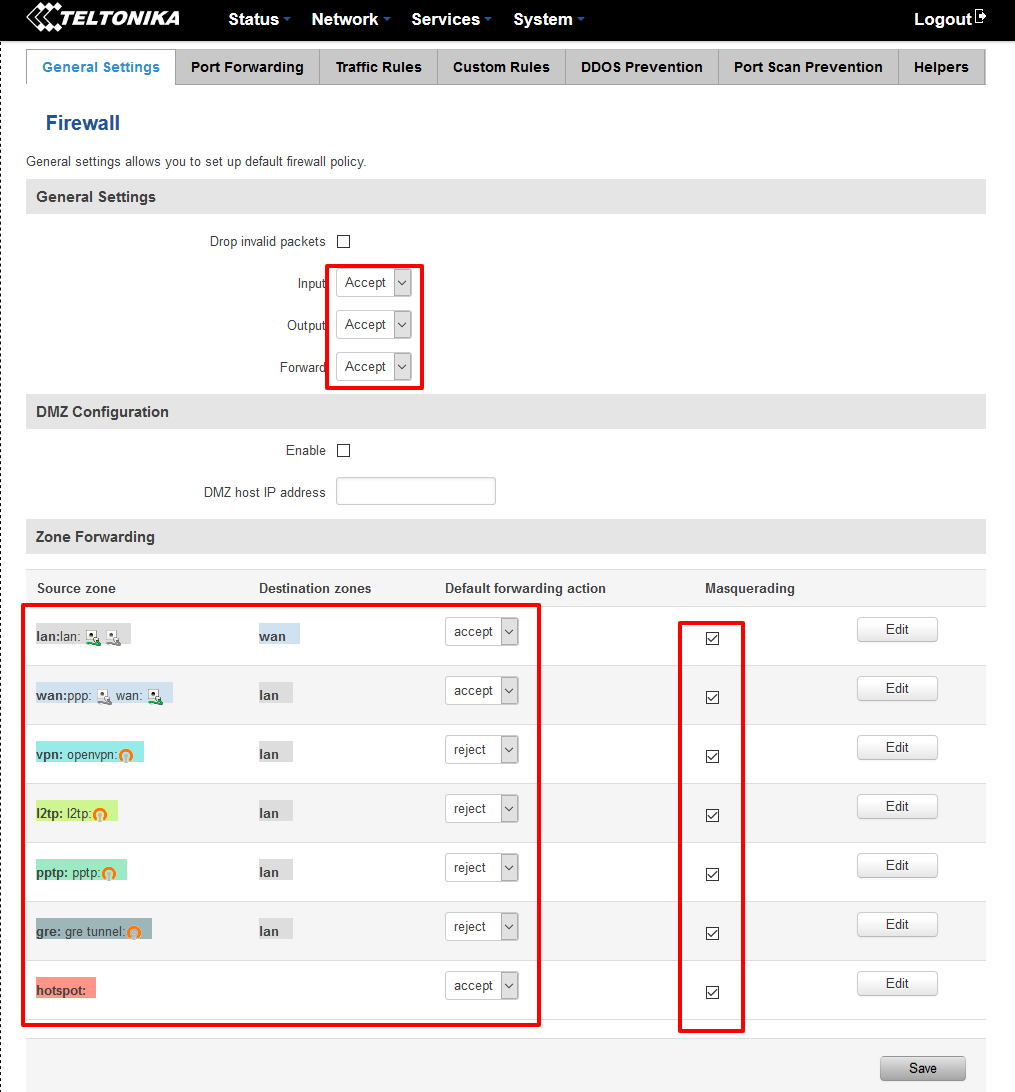Expand the vpn zone forwarding action dropdown
The width and height of the screenshot is (1015, 1092).
coord(482,750)
